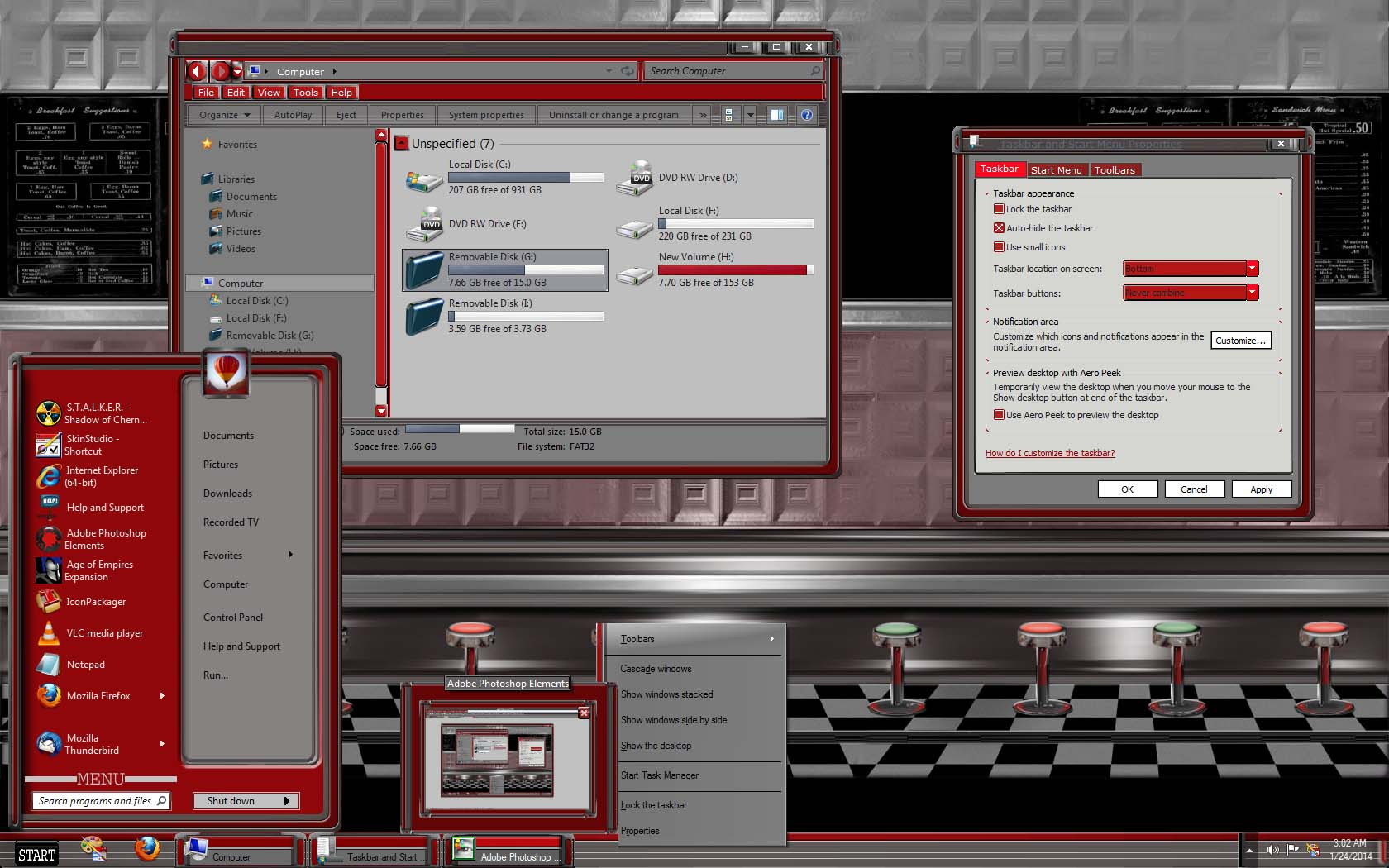This screenshot has height=868, width=1389.
Task: Click the System properties toolbar button
Action: coord(486,115)
